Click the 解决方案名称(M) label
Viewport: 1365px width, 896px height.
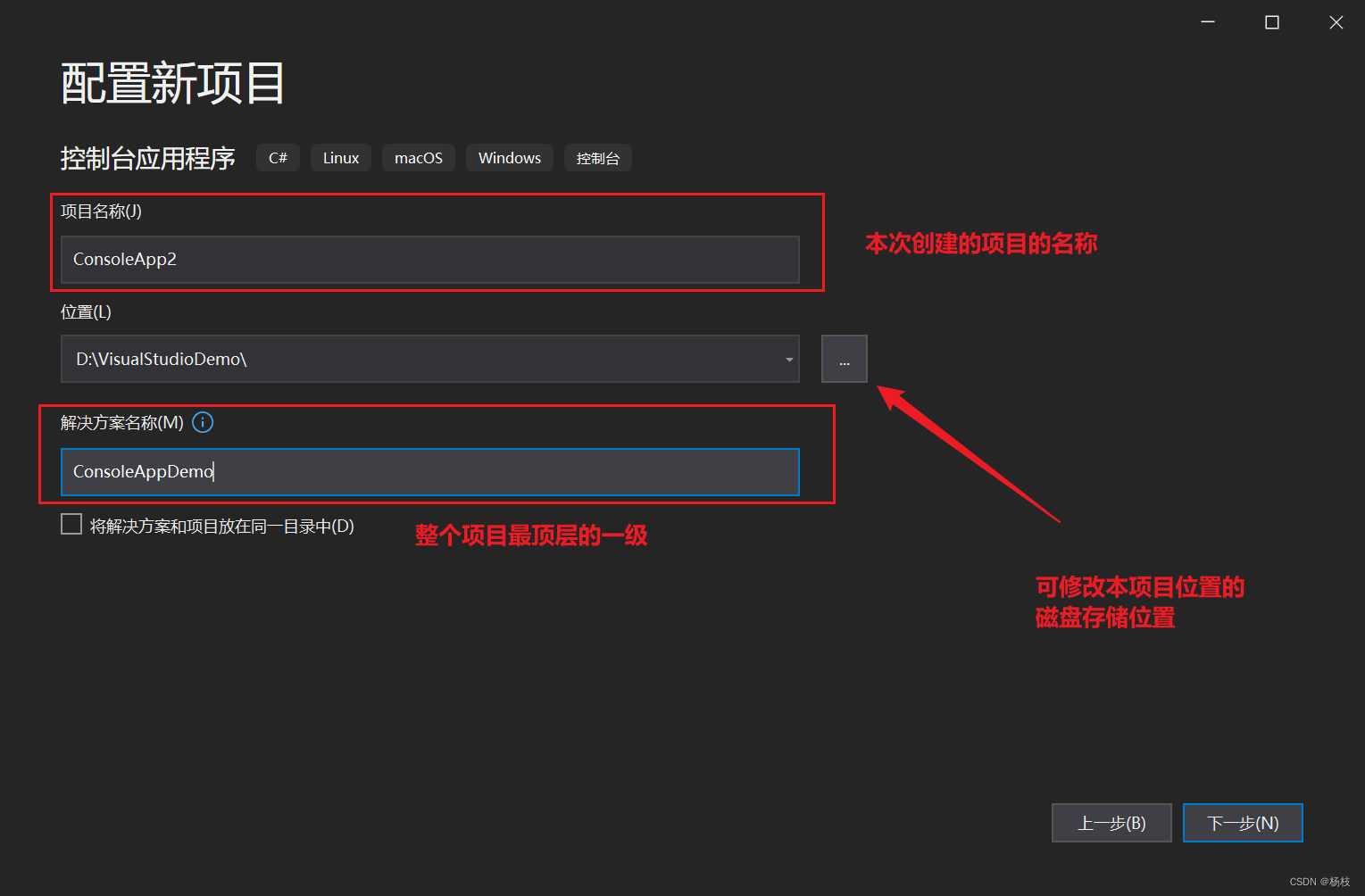[x=121, y=422]
